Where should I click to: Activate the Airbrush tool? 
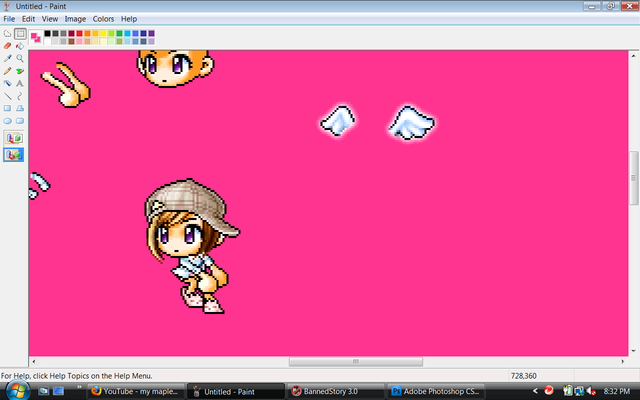pos(7,83)
